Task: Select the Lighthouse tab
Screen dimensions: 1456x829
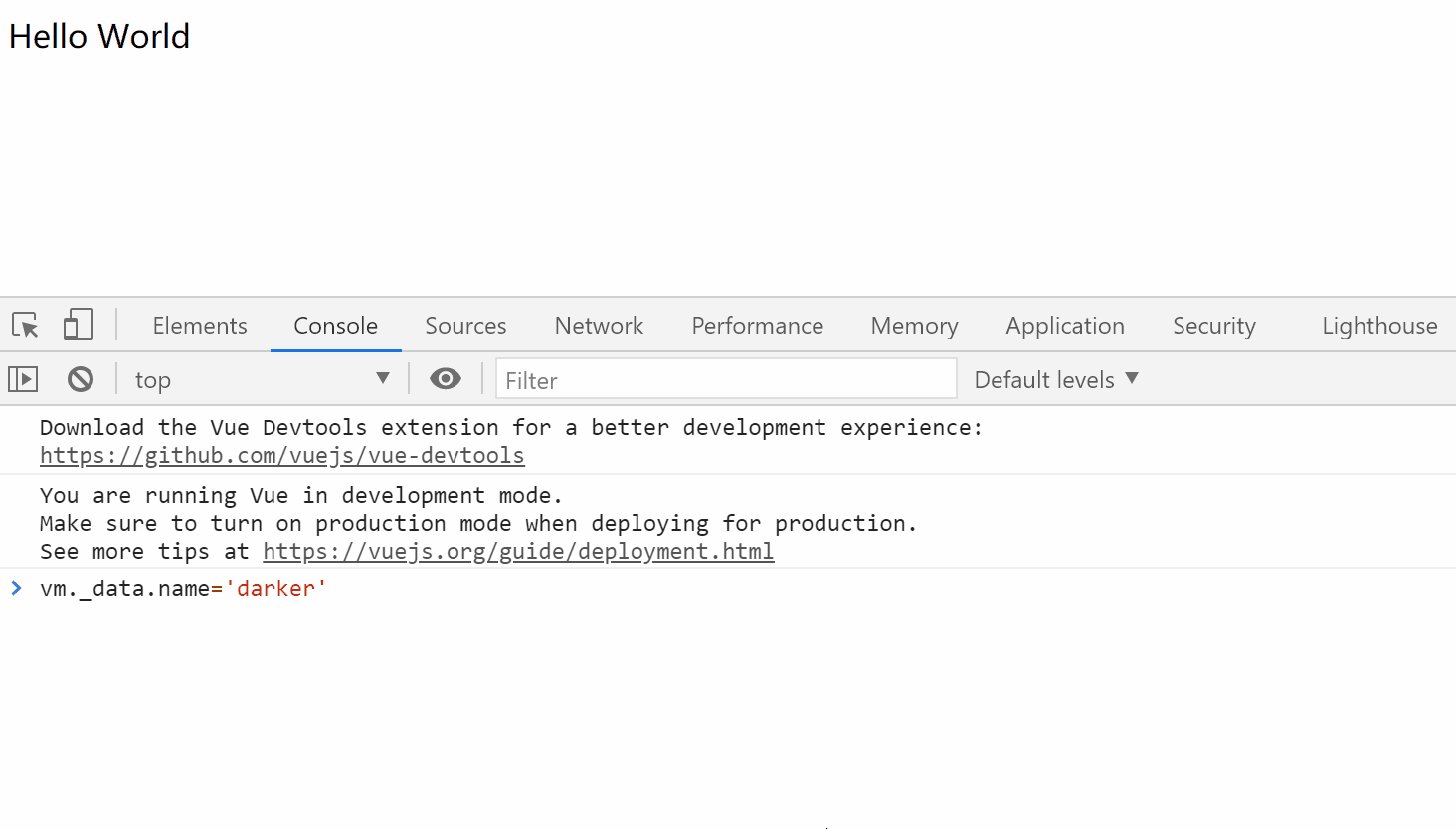Action: [1378, 326]
